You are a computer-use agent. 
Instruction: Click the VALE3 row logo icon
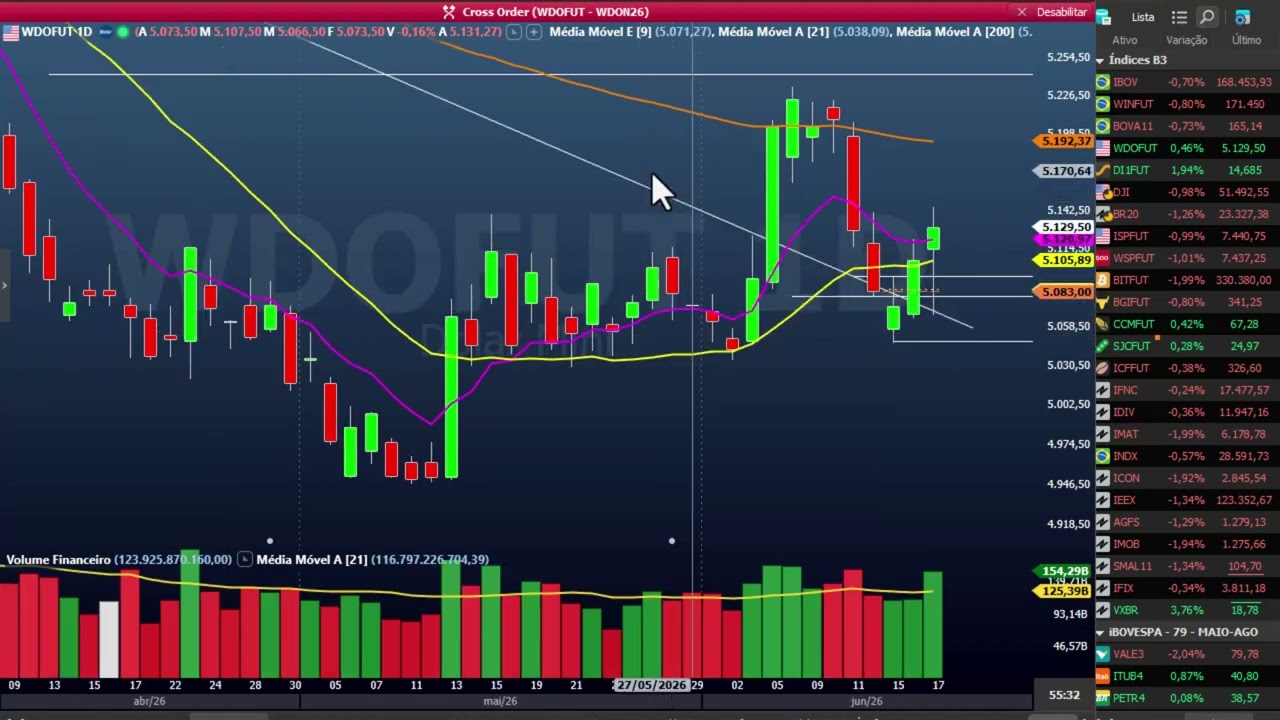1102,654
